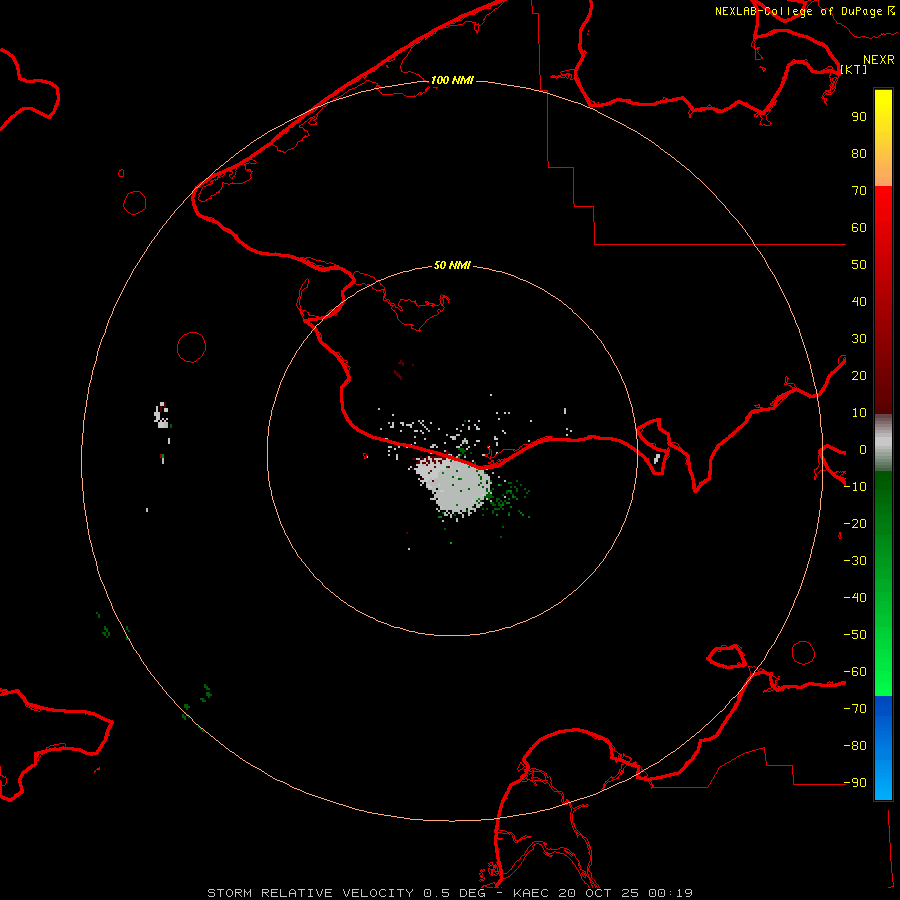Click the Storm Relative Velocity title caption
The width and height of the screenshot is (900, 900).
[x=310, y=893]
